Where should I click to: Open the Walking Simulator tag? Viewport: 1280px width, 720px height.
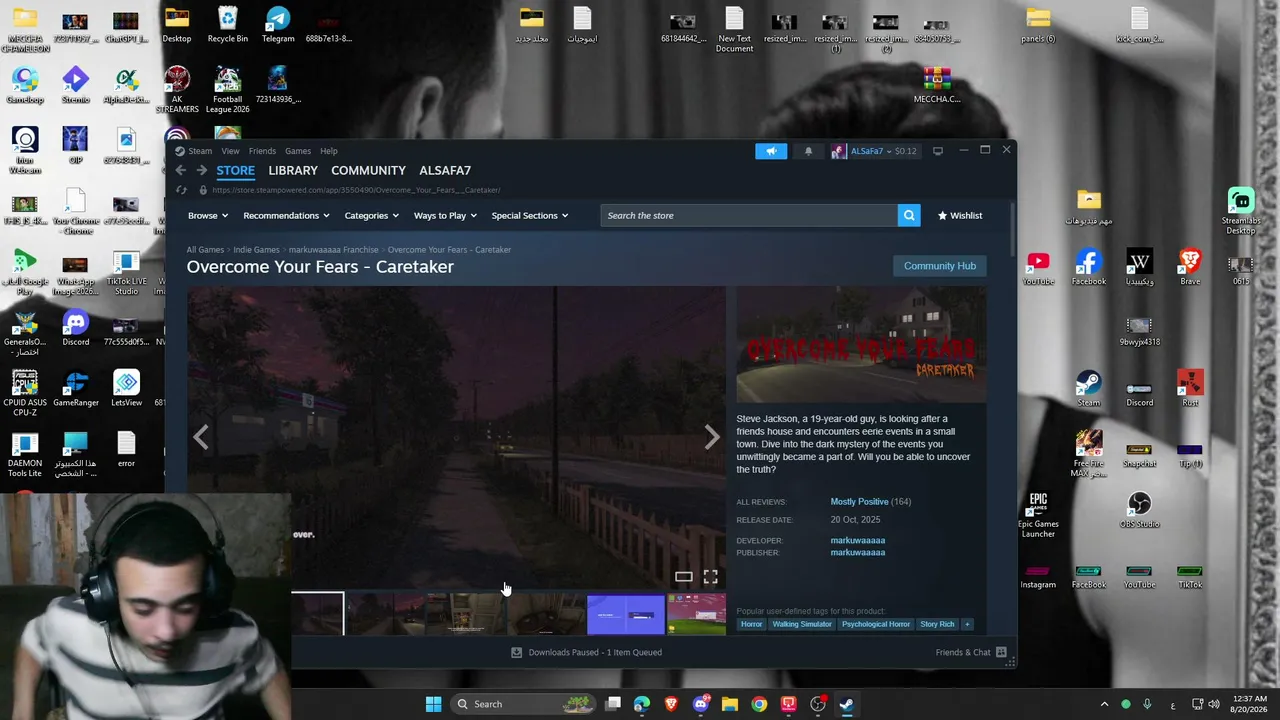(x=802, y=624)
